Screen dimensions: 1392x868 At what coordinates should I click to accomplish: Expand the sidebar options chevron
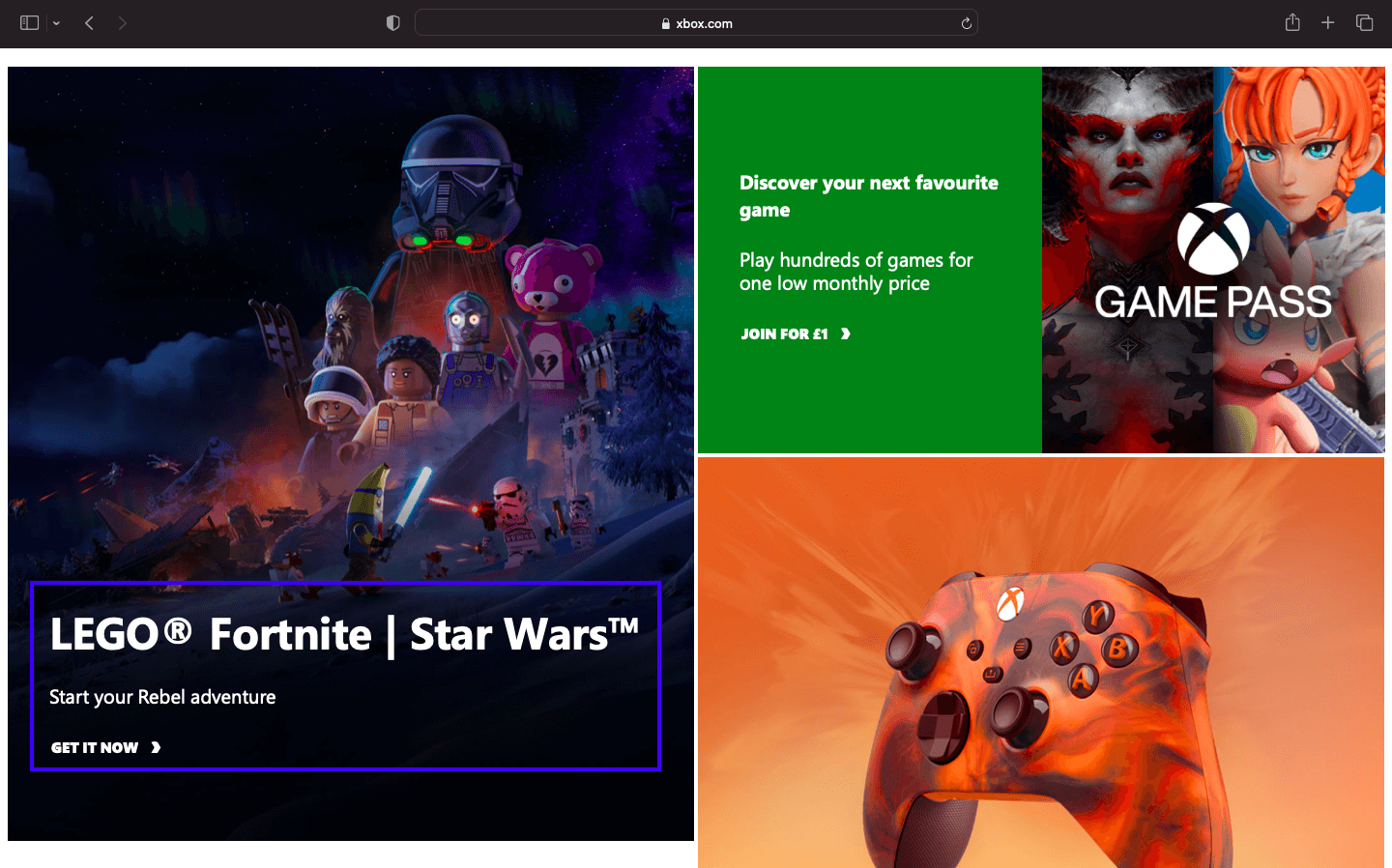(56, 22)
